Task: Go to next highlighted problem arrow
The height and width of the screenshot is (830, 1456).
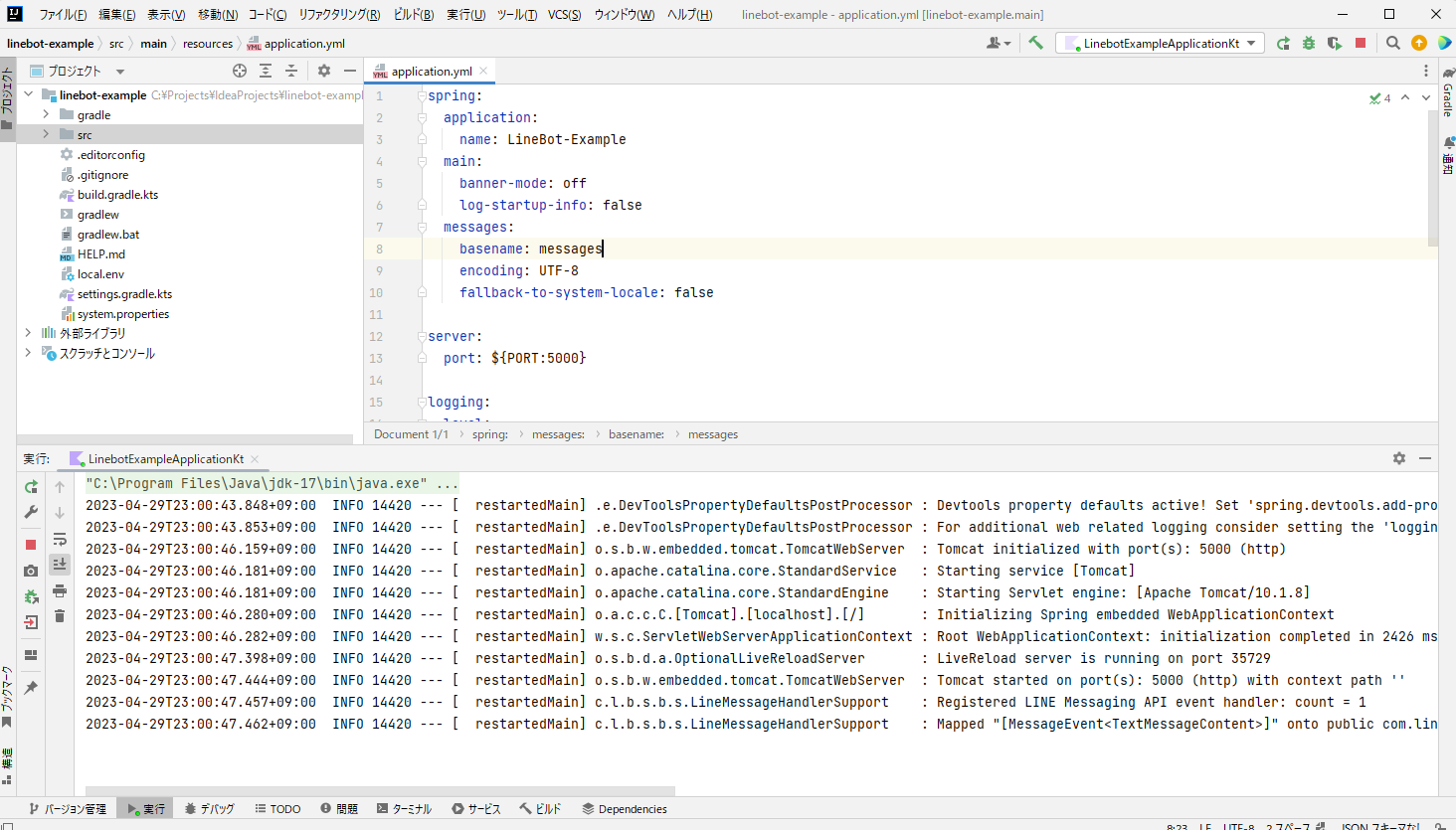Action: pyautogui.click(x=1426, y=97)
